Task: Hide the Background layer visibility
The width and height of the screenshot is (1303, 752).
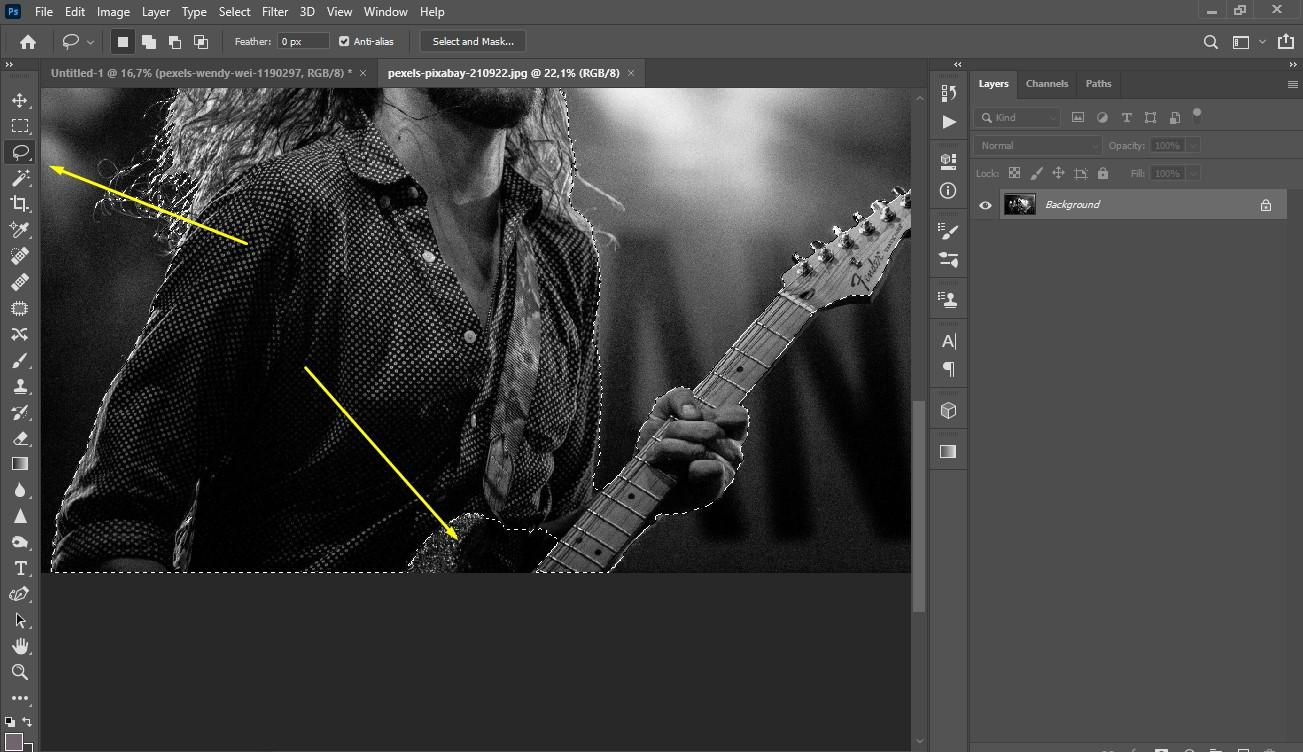Action: 985,205
